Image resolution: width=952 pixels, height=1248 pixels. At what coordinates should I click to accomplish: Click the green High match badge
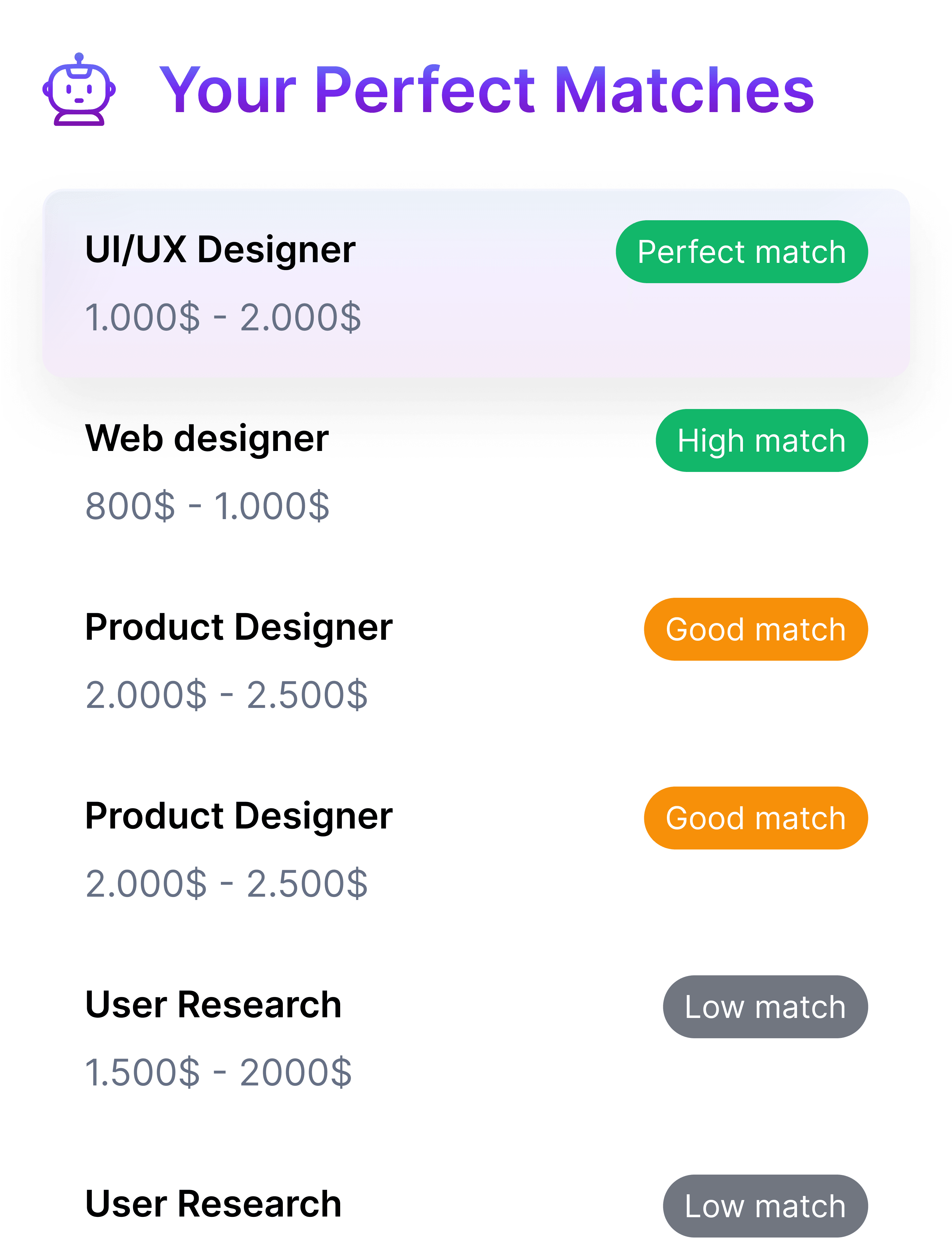tap(761, 440)
